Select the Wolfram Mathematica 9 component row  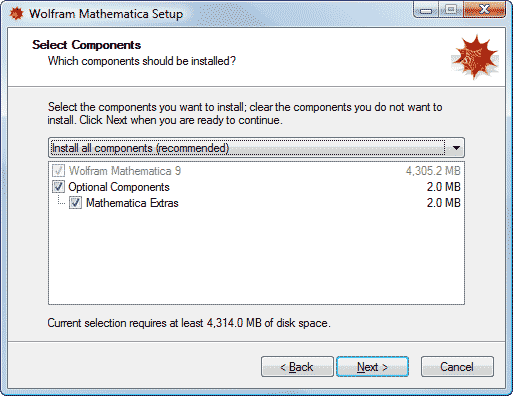256,171
